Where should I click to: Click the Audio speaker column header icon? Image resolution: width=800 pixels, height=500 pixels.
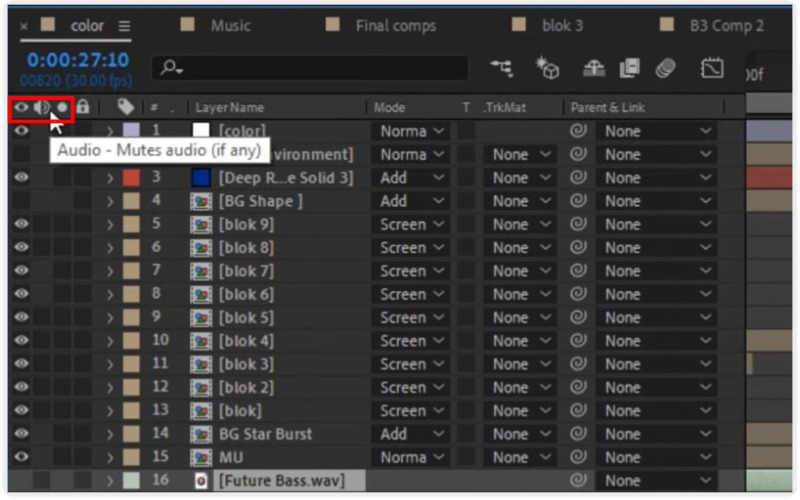click(x=42, y=107)
